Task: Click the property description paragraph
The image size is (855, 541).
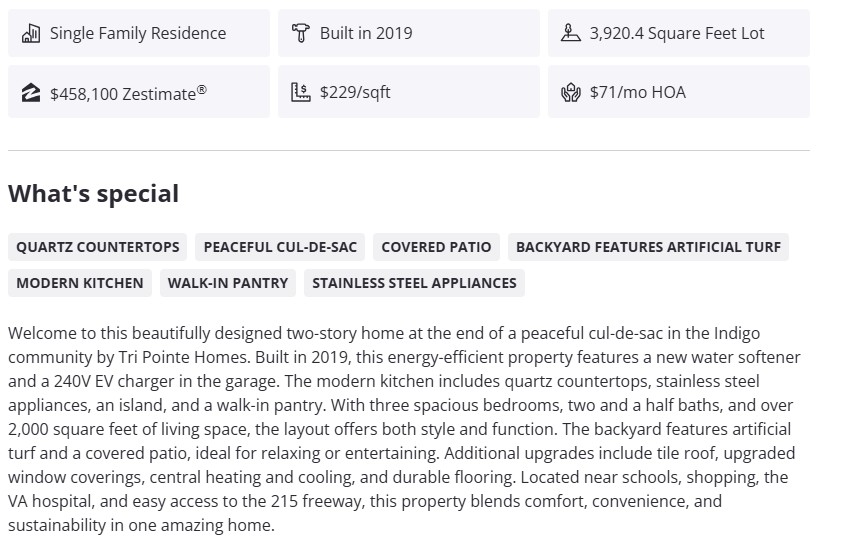Action: pos(404,428)
